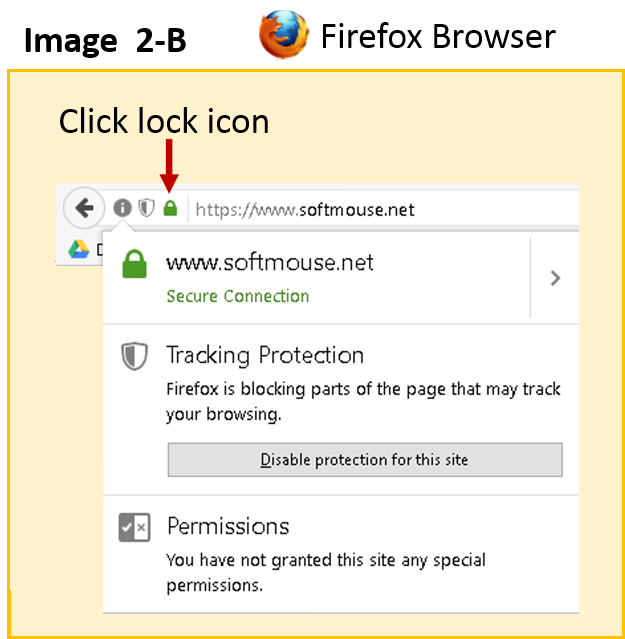Click the Permissions checkmark-and-x icon
625x639 pixels.
[134, 527]
